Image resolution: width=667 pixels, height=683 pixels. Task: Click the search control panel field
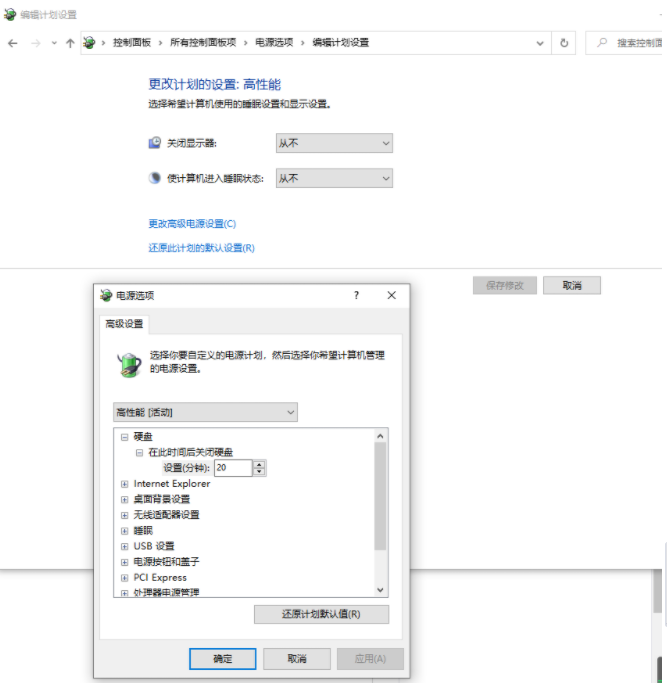tap(626, 43)
